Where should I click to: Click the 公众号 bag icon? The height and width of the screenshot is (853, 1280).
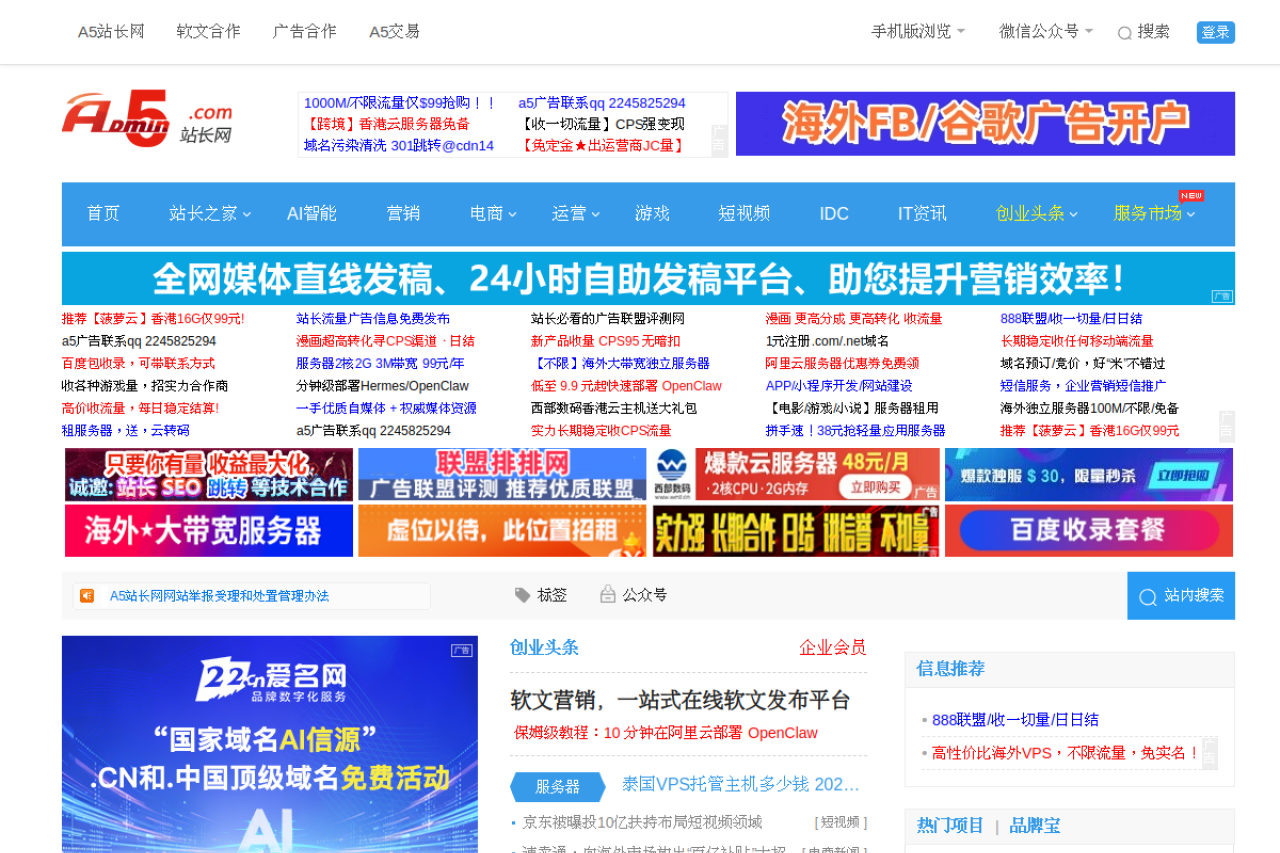607,594
